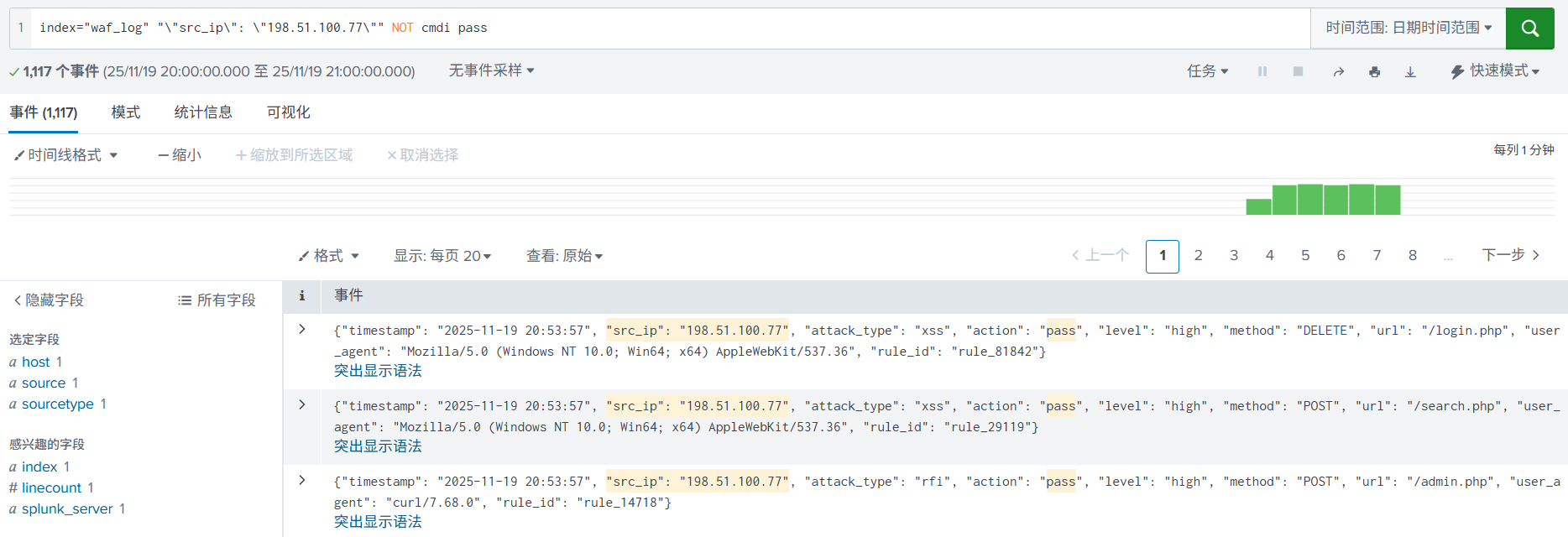Export results with the download icon
1568x537 pixels.
pyautogui.click(x=1410, y=72)
